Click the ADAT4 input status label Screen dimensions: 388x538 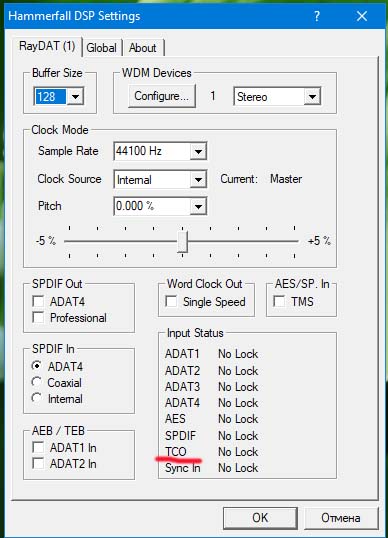tap(182, 403)
